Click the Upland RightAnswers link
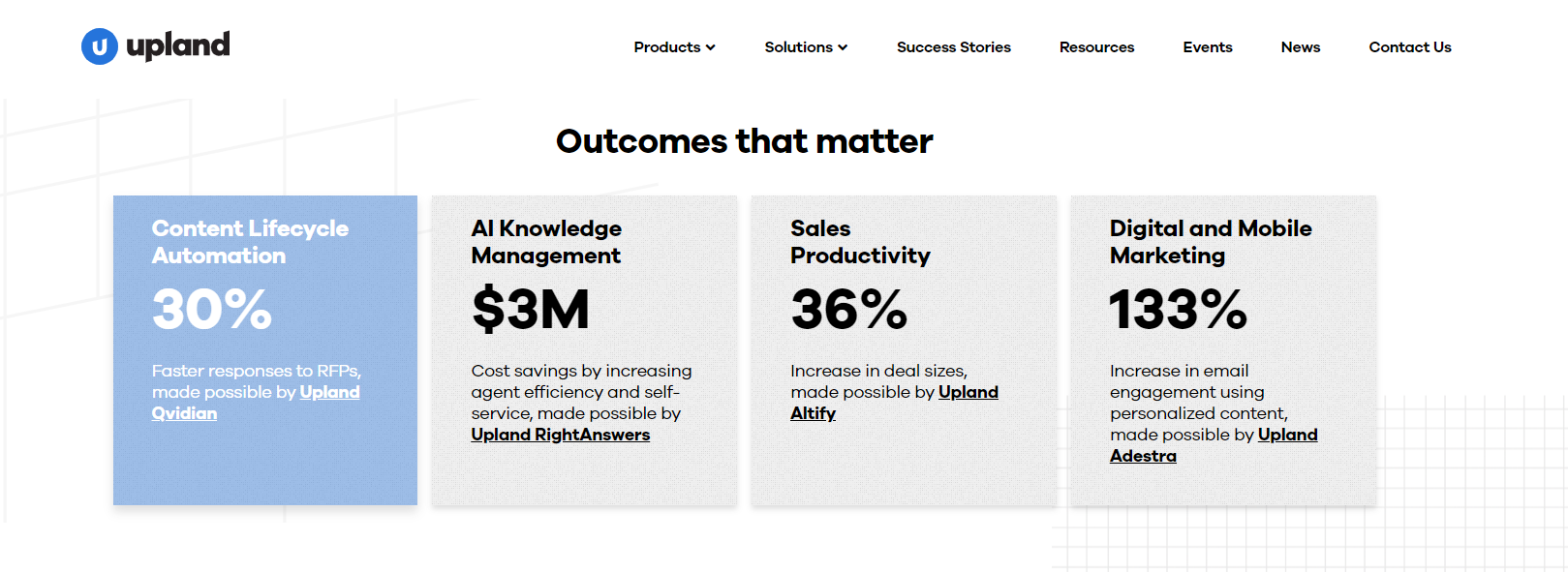Screen dimensions: 1568x572 coord(560,435)
